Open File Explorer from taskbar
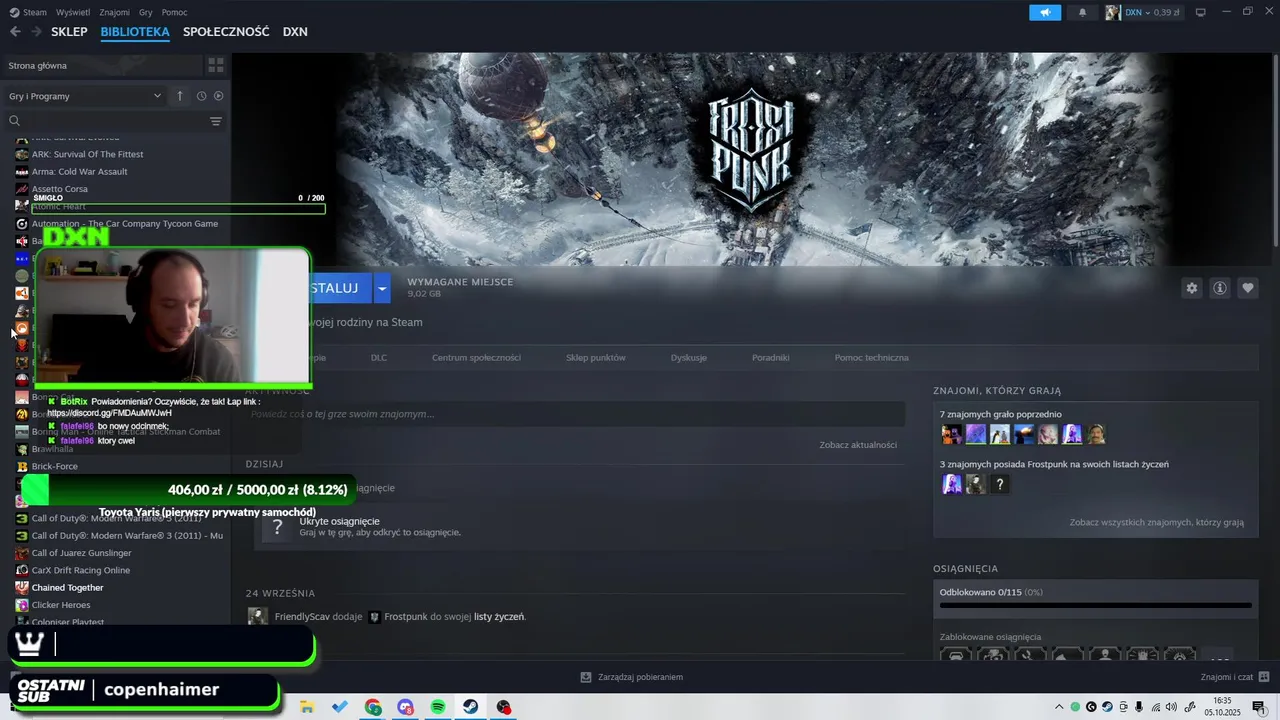 307,707
